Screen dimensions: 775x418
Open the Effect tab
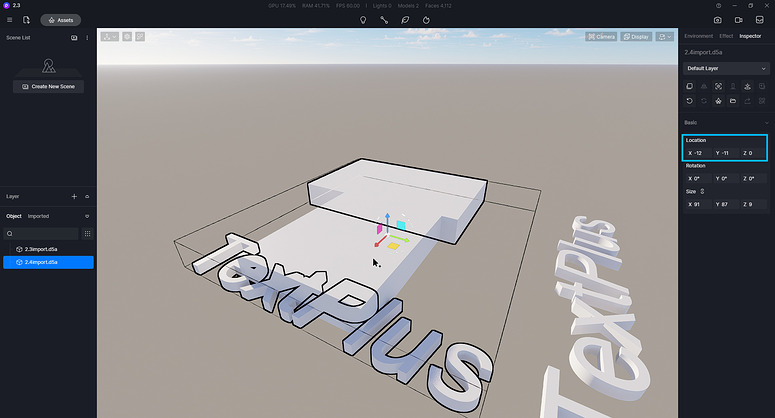[726, 36]
